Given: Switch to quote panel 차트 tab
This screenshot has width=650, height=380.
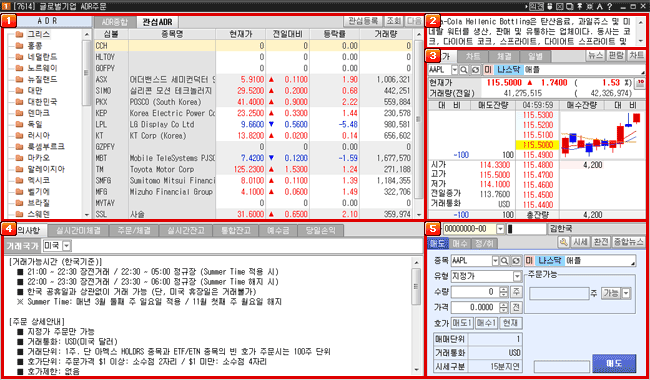Looking at the screenshot, I should pyautogui.click(x=473, y=57).
